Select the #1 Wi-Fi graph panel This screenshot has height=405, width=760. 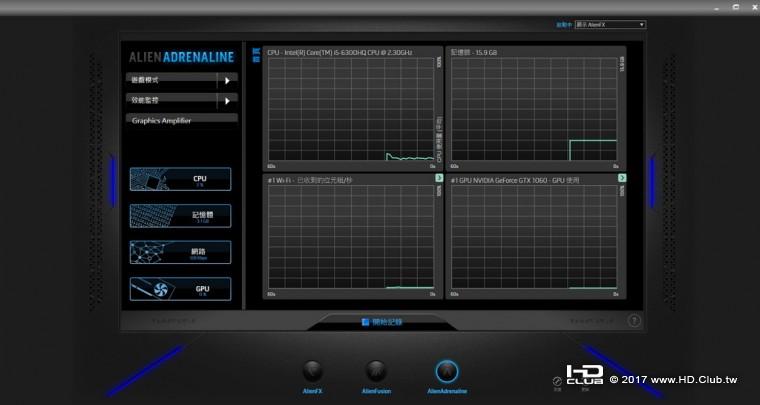pos(353,236)
